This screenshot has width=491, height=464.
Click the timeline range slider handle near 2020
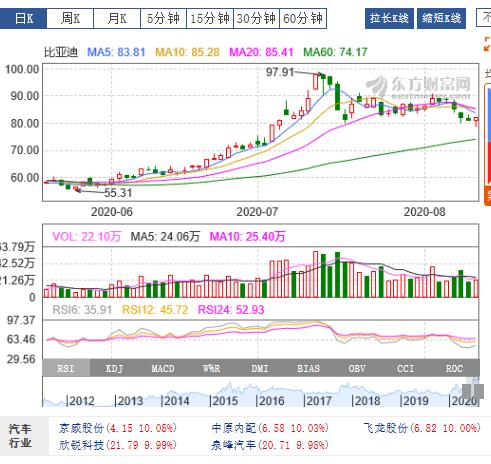click(x=473, y=391)
